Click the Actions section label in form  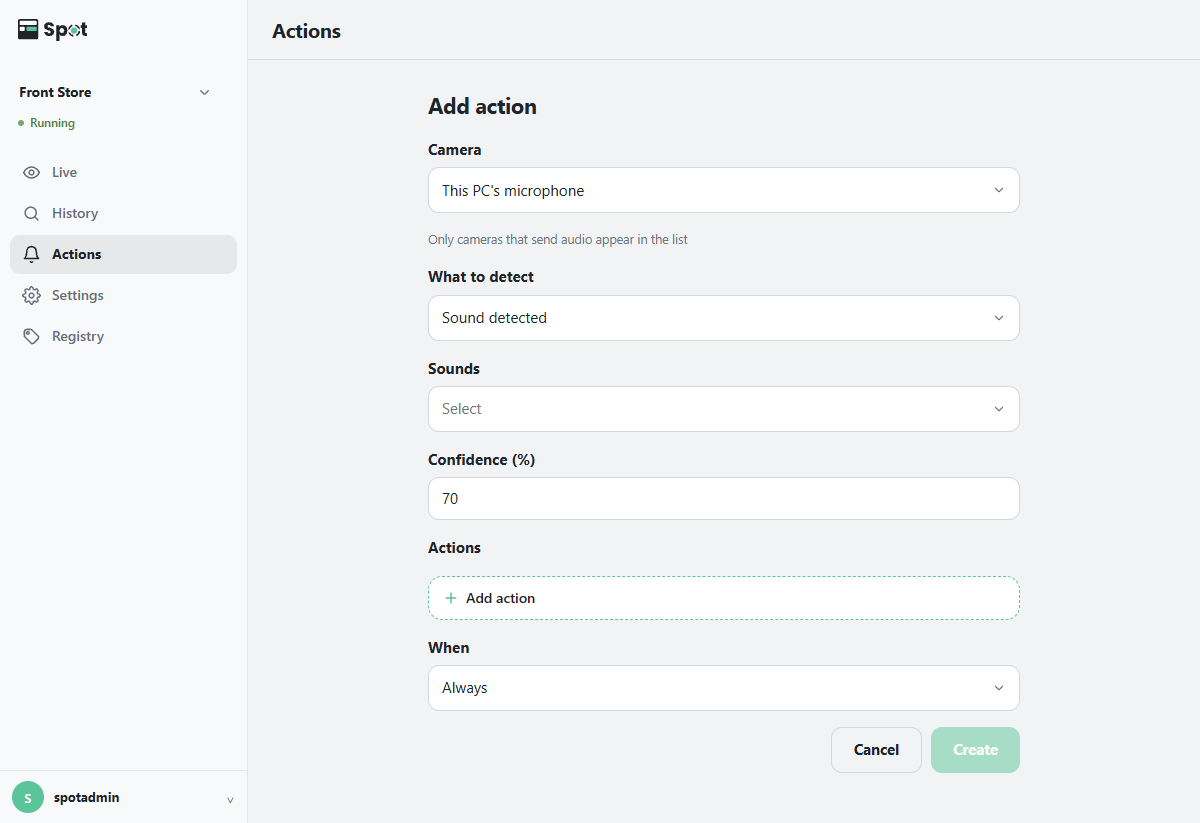tap(455, 548)
